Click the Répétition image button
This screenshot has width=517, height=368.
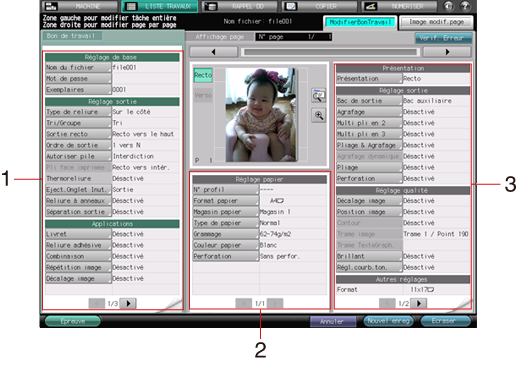tap(78, 267)
